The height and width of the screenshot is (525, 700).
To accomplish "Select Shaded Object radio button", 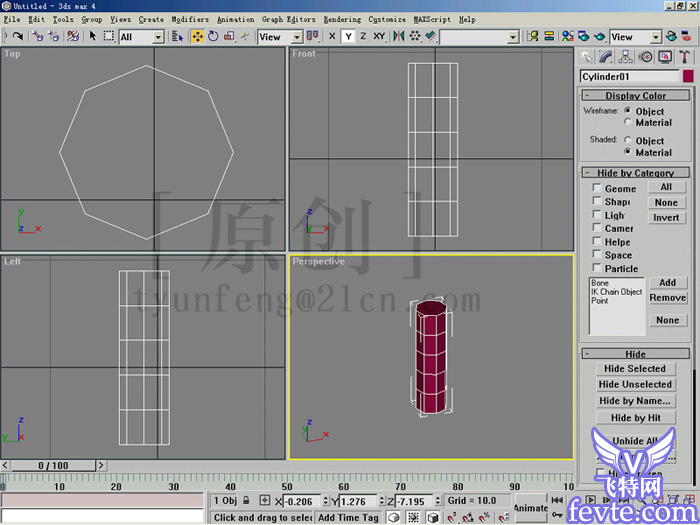I will pos(628,140).
